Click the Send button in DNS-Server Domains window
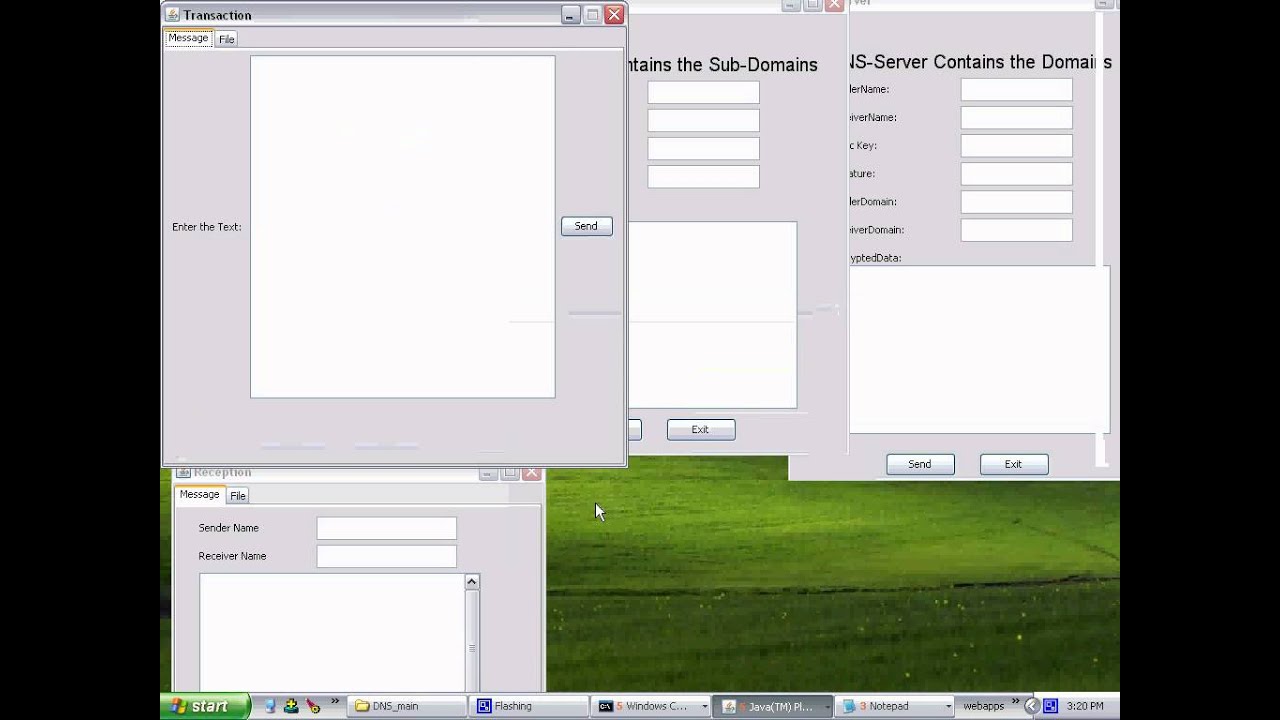 pos(920,464)
